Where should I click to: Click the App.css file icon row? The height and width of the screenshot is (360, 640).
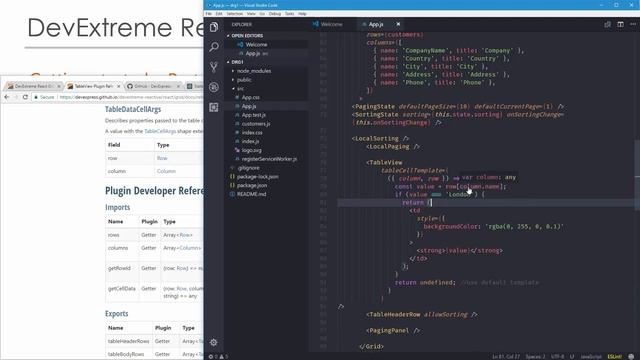(x=265, y=97)
